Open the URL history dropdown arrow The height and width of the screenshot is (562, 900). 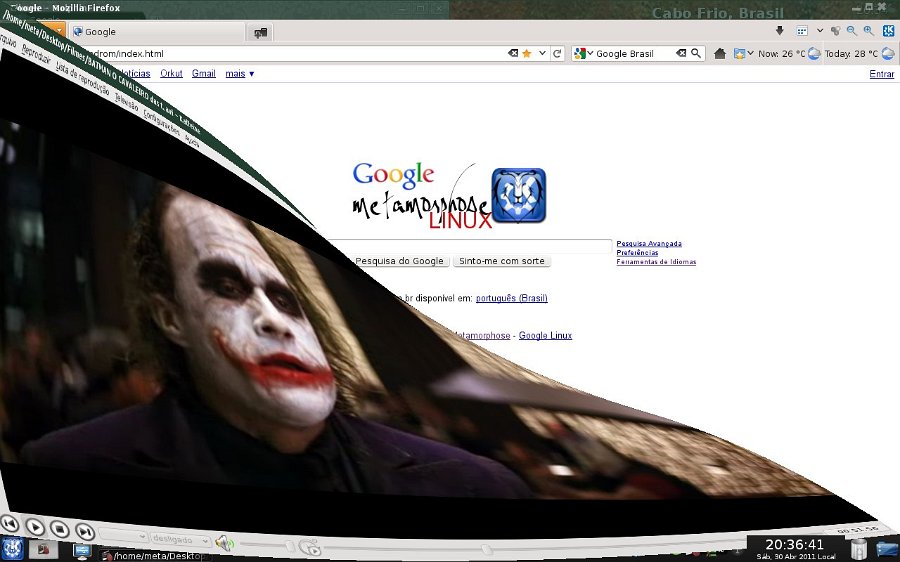[542, 53]
